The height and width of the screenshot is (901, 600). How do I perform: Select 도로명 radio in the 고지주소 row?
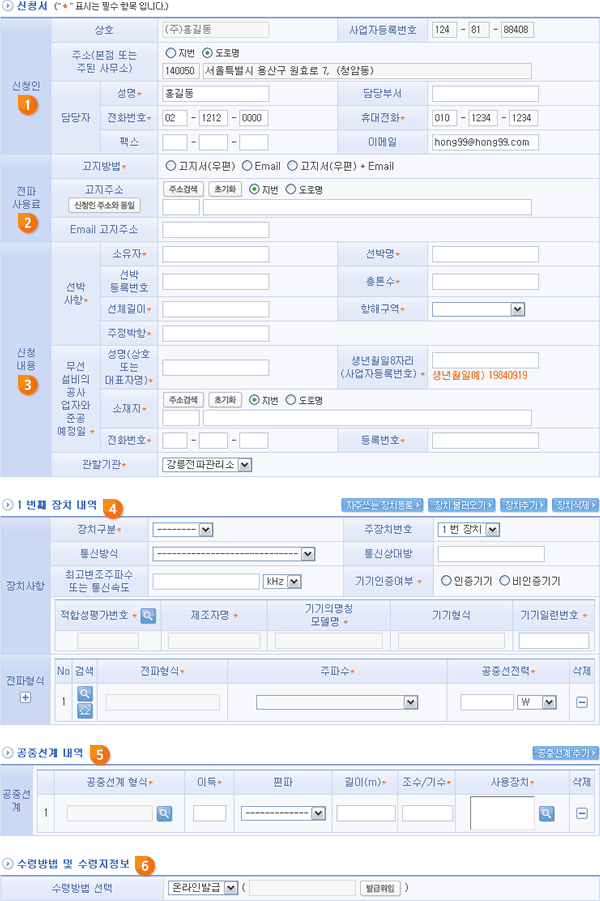(x=291, y=189)
